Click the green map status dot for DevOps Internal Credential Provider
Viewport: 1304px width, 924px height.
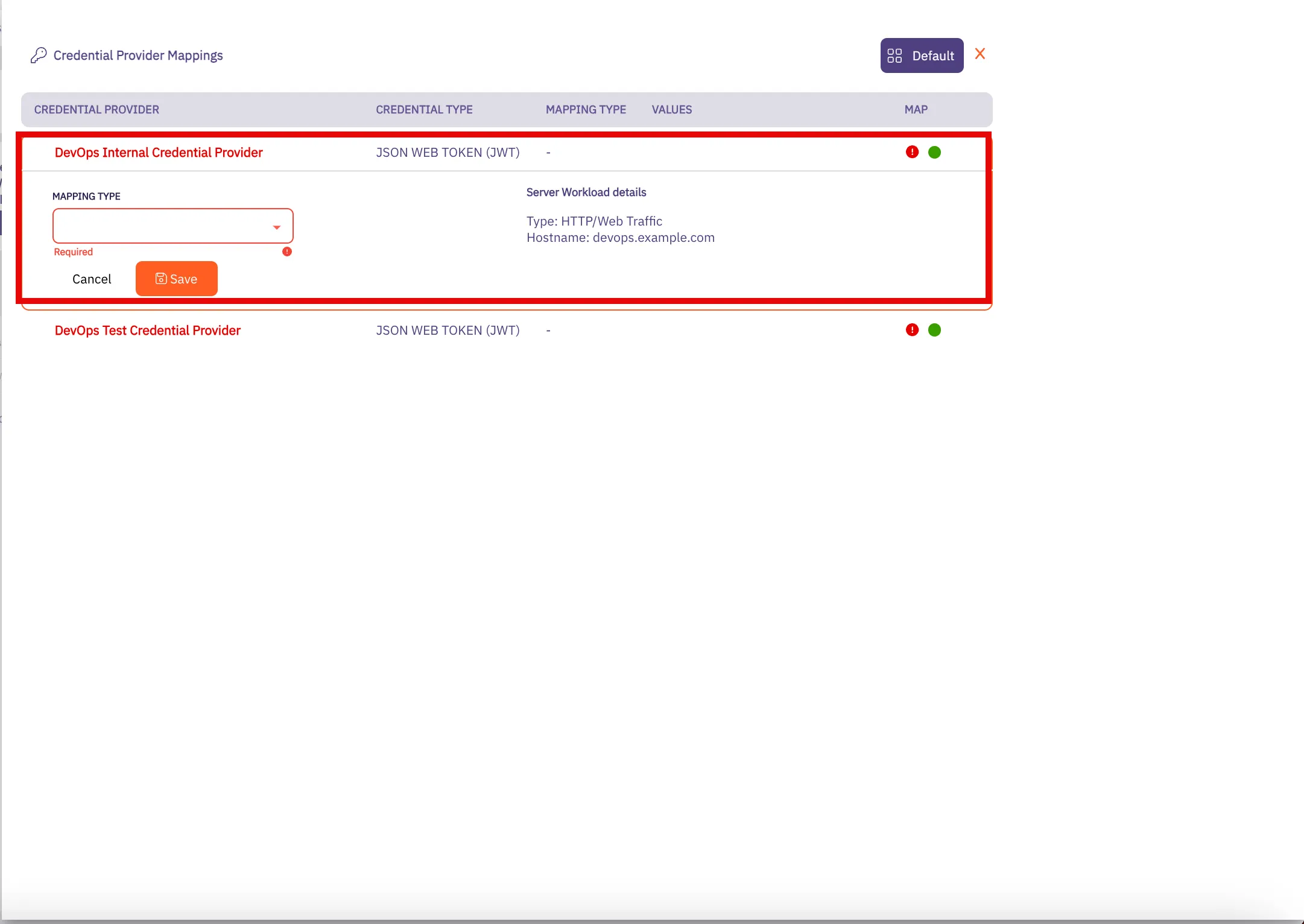(x=935, y=151)
